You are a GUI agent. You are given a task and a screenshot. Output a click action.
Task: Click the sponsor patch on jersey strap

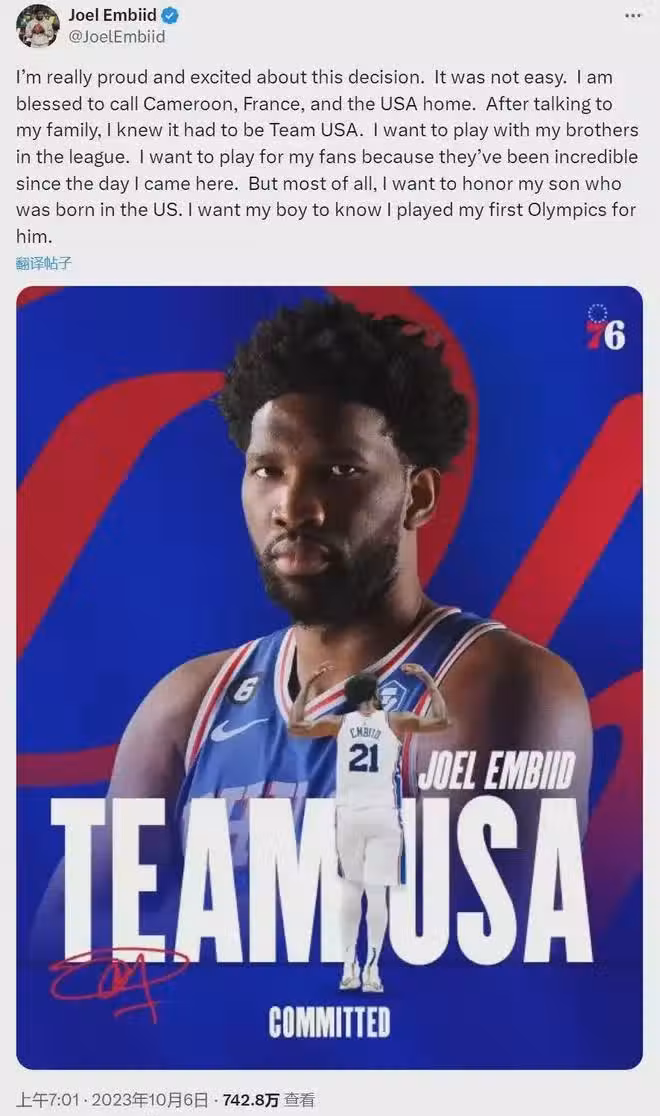coord(392,695)
